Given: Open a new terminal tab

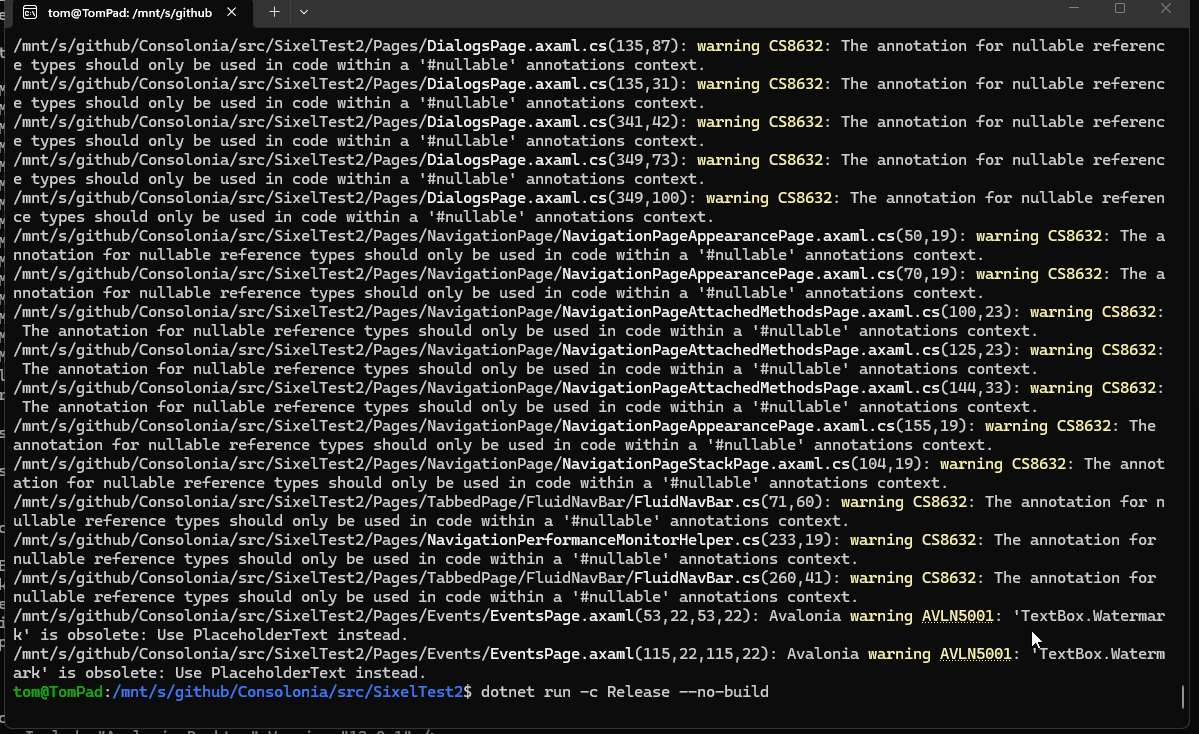Looking at the screenshot, I should click(x=274, y=12).
